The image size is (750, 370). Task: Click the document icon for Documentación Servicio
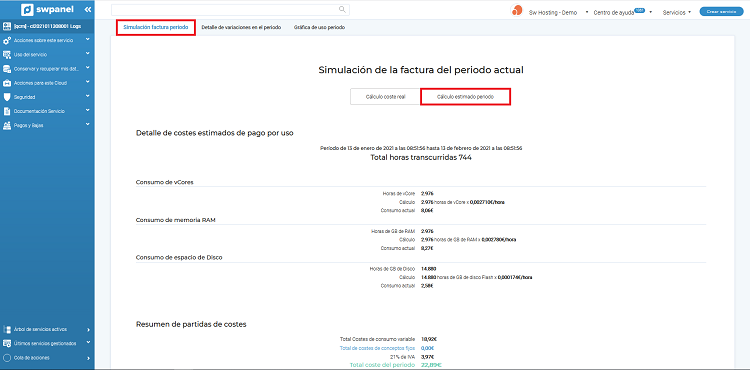point(7,111)
